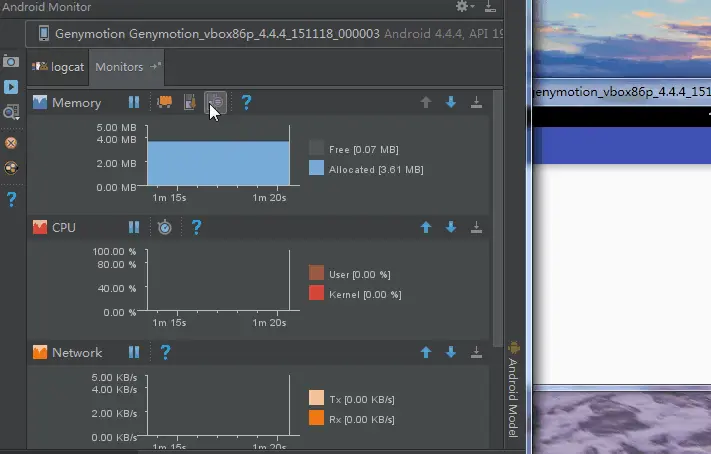The width and height of the screenshot is (711, 454).
Task: Initiate garbage collection with truck icon
Action: click(164, 102)
